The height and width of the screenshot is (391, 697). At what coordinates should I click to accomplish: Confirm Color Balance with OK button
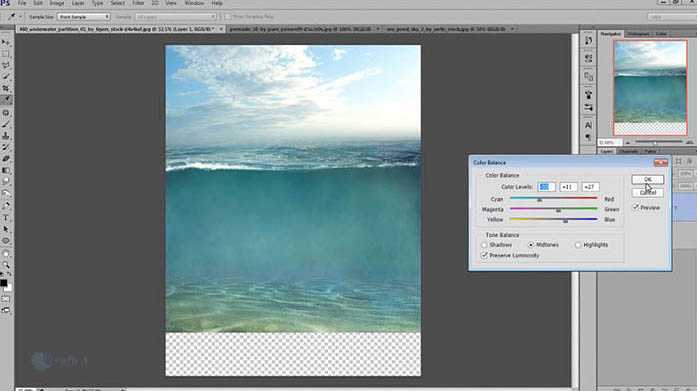point(648,180)
